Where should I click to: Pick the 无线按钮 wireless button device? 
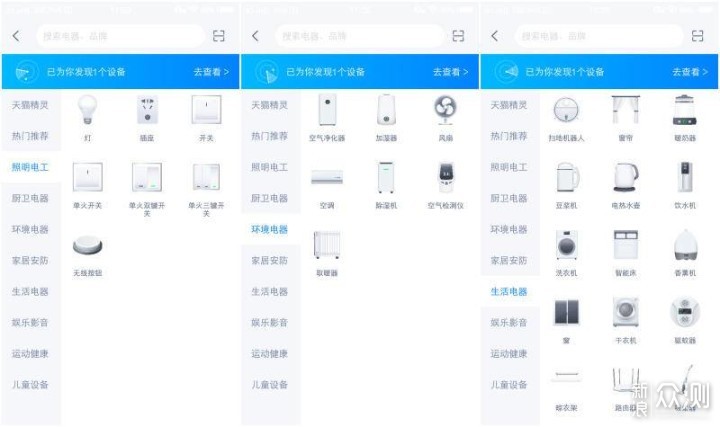pyautogui.click(x=88, y=246)
